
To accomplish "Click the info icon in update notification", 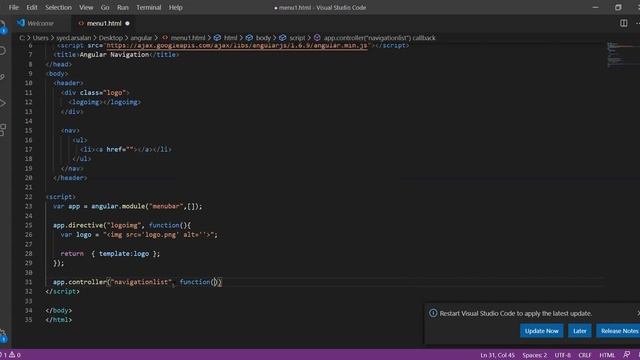I will 433,313.
